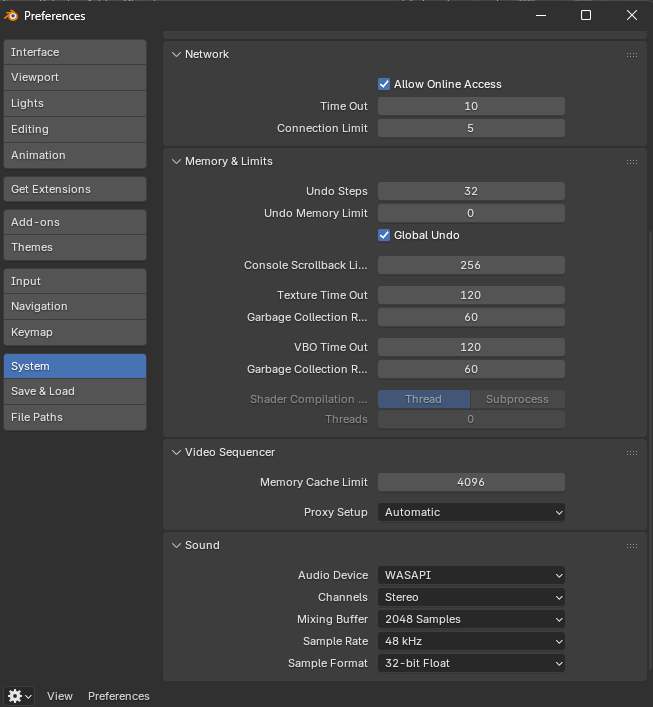Switch to the Interface tab

point(75,52)
